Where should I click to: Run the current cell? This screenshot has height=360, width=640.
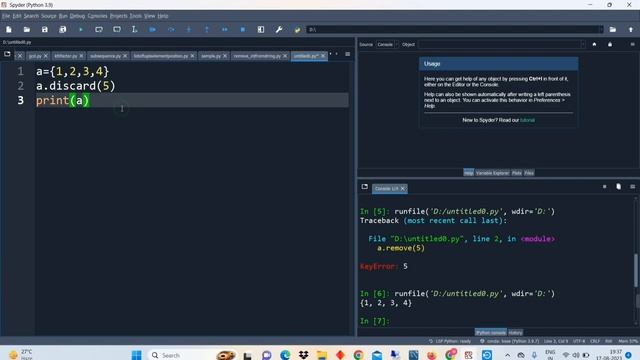click(x=99, y=29)
